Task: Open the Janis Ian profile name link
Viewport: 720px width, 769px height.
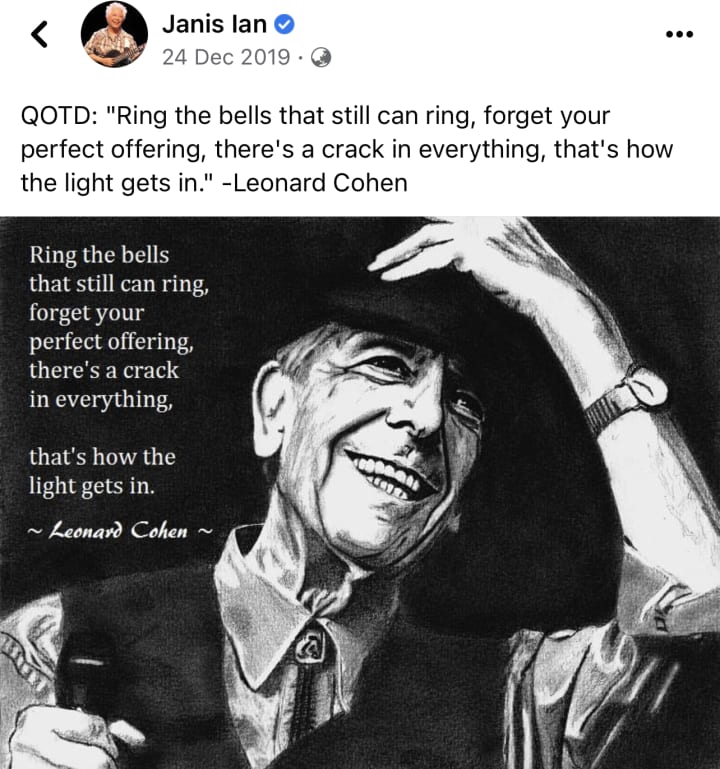Action: (214, 24)
